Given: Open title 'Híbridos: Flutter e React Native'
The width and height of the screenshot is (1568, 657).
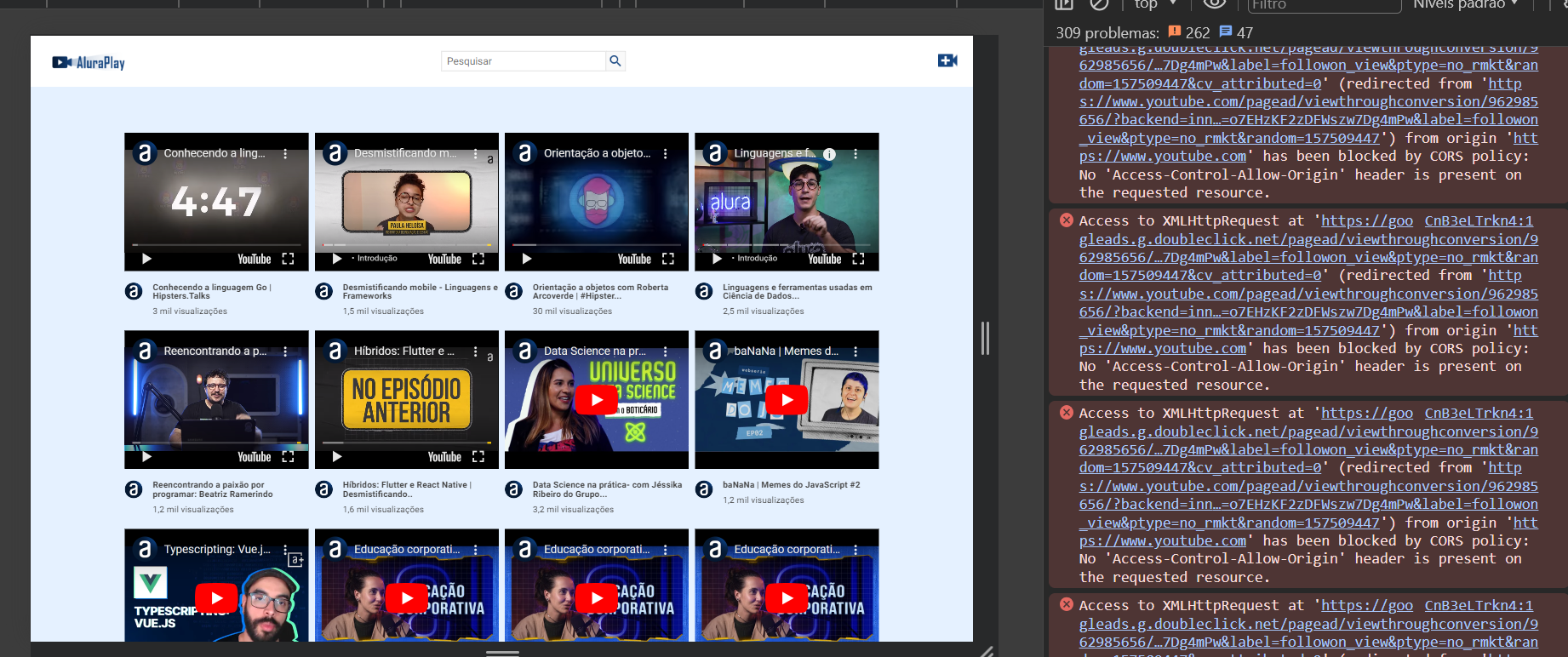Looking at the screenshot, I should (407, 489).
